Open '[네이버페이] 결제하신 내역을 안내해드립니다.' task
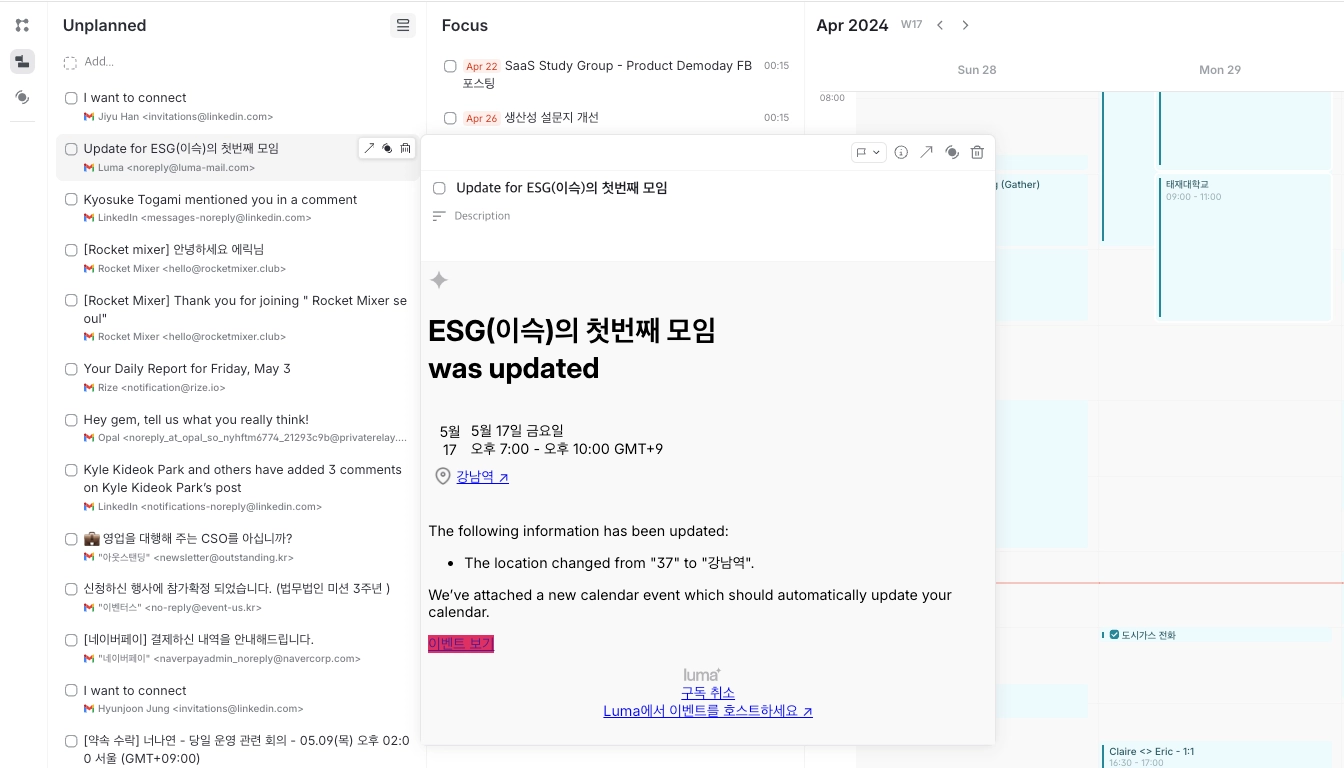1344x768 pixels. (x=199, y=639)
